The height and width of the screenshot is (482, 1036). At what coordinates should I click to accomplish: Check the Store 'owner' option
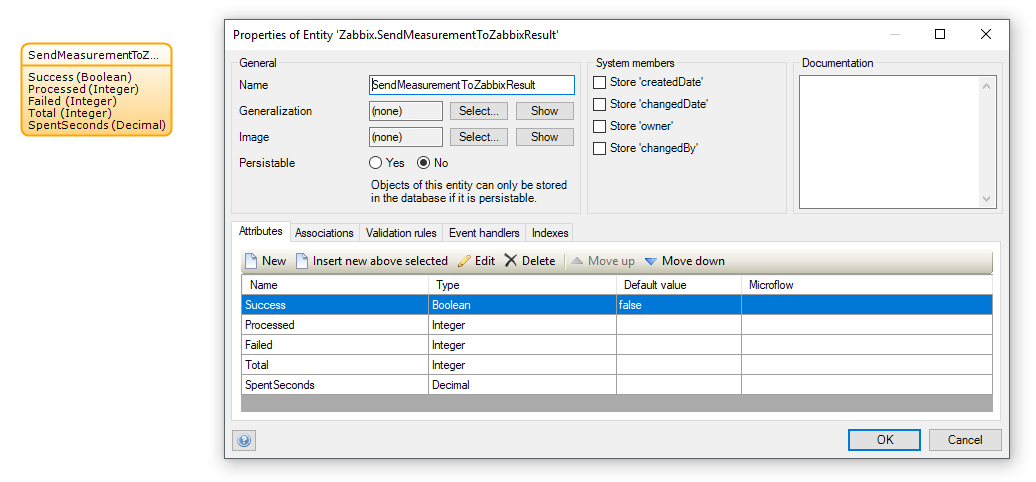click(x=600, y=126)
